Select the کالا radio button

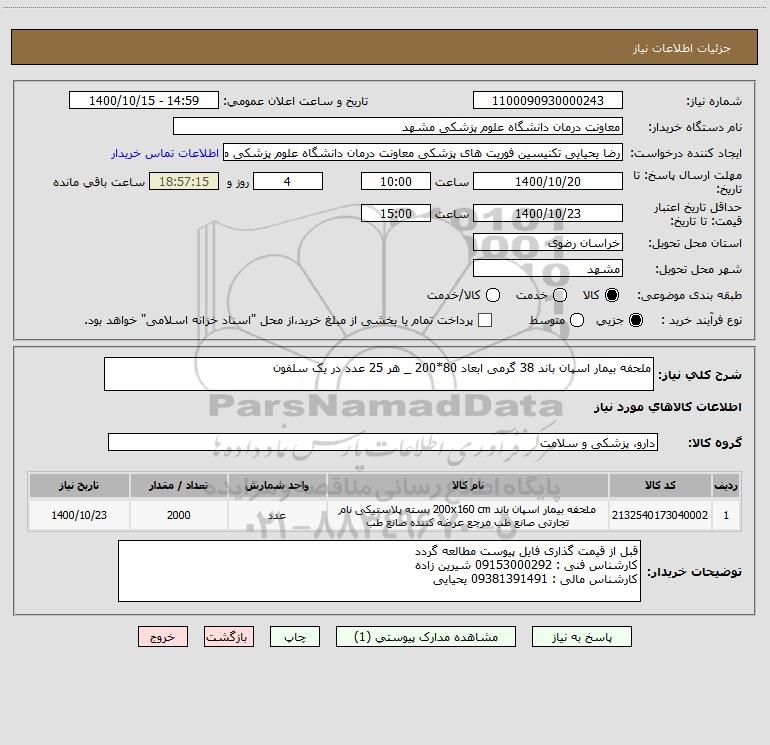612,295
